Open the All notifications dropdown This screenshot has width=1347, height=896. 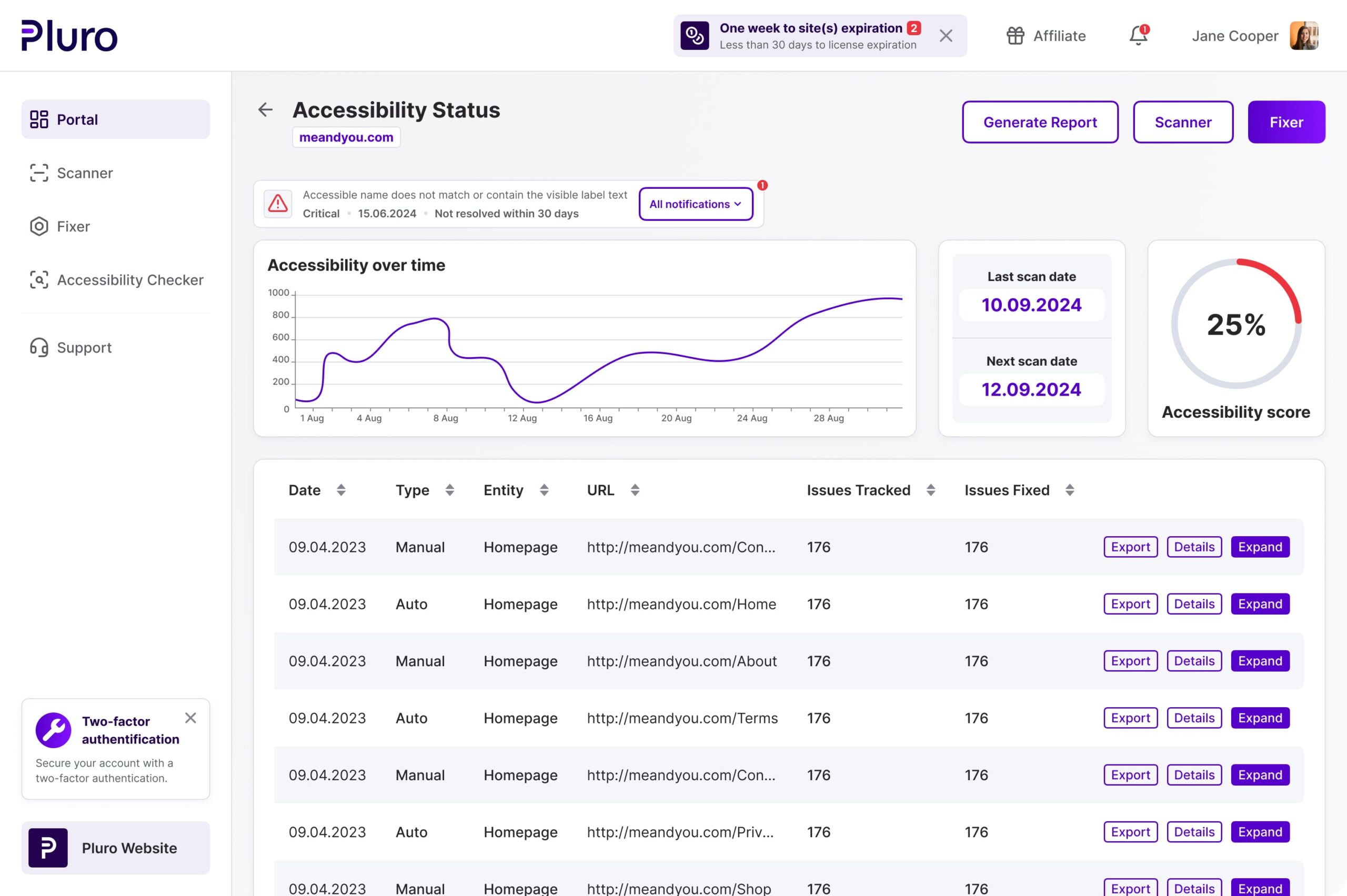point(695,204)
